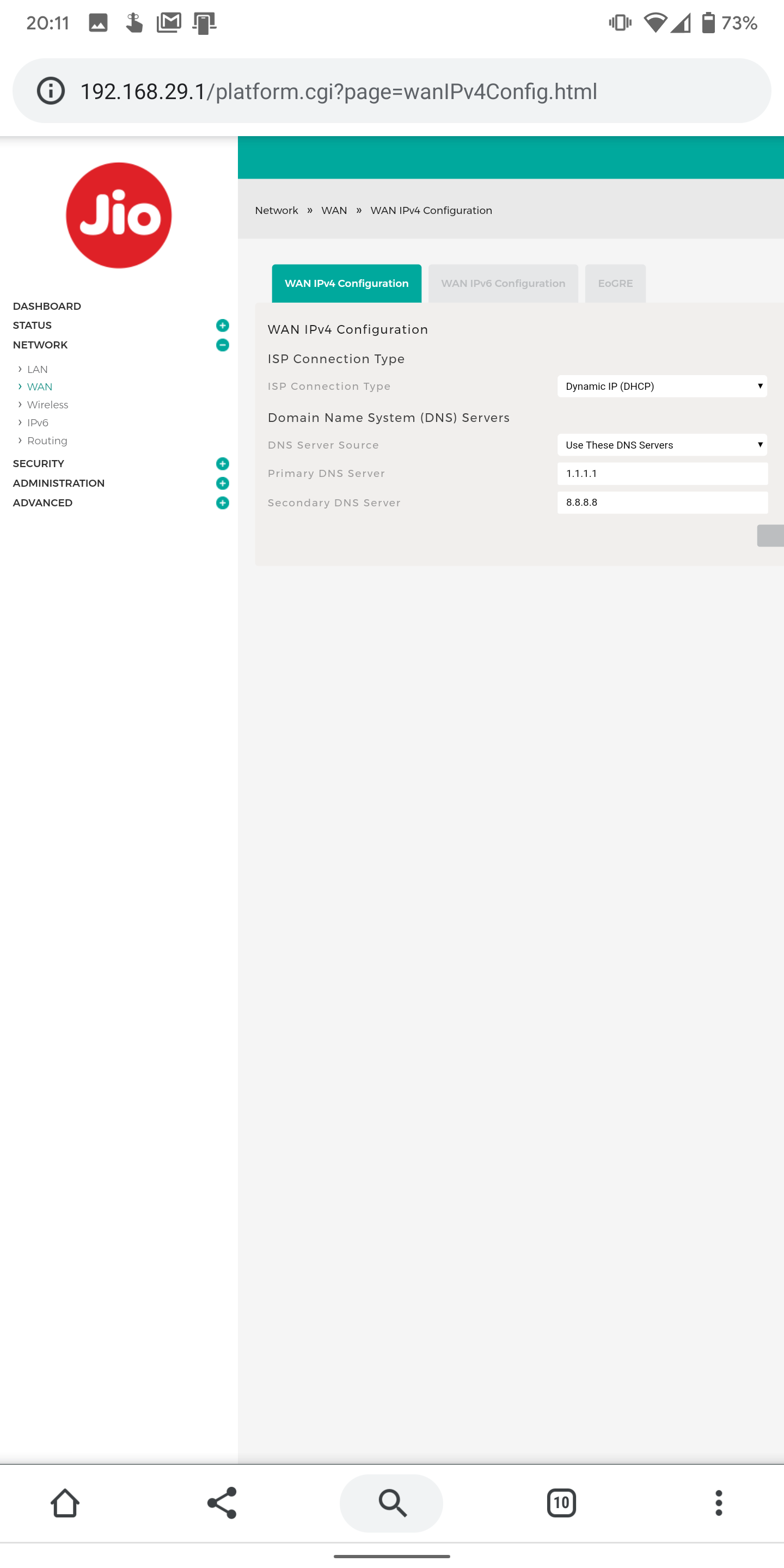This screenshot has width=784, height=1568.
Task: Open the DASHBOARD page
Action: 47,306
